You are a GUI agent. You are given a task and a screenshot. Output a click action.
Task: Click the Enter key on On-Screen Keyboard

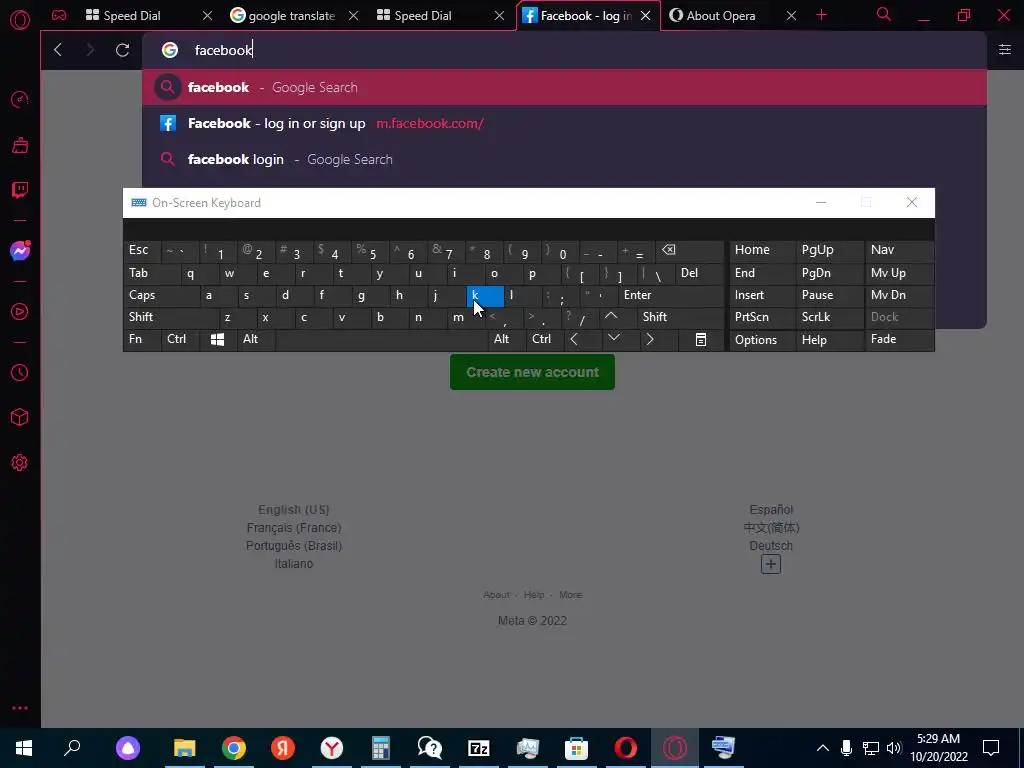(671, 295)
